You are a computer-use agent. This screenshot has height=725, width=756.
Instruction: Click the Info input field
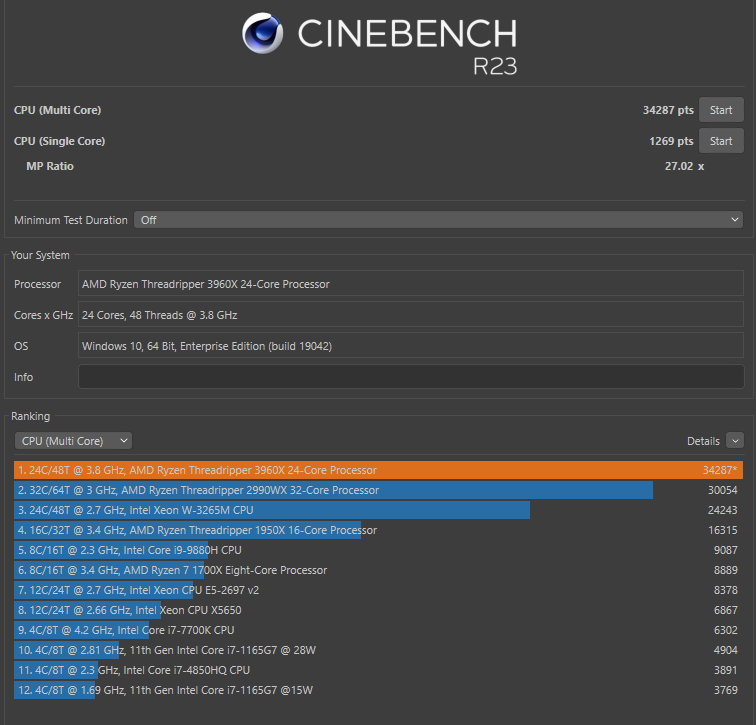coord(411,376)
